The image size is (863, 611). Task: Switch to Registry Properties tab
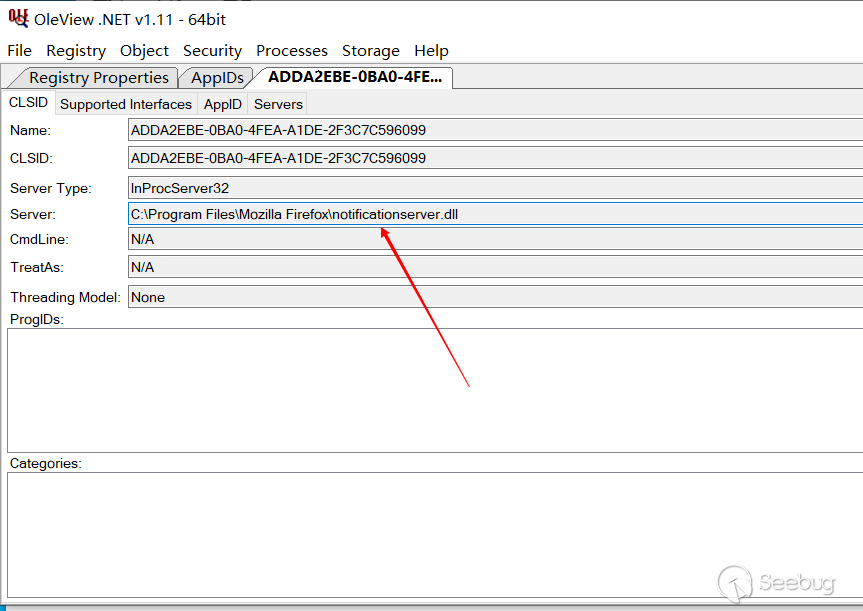click(98, 78)
